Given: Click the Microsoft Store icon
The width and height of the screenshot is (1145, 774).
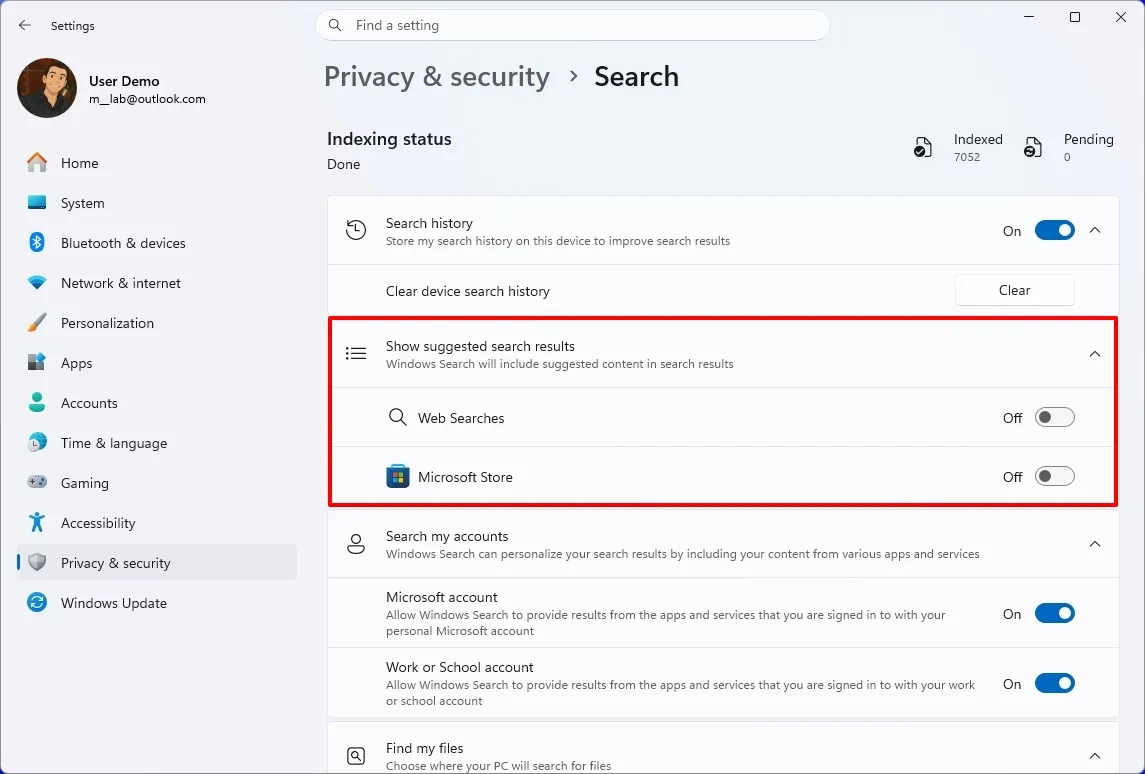Looking at the screenshot, I should pyautogui.click(x=397, y=477).
